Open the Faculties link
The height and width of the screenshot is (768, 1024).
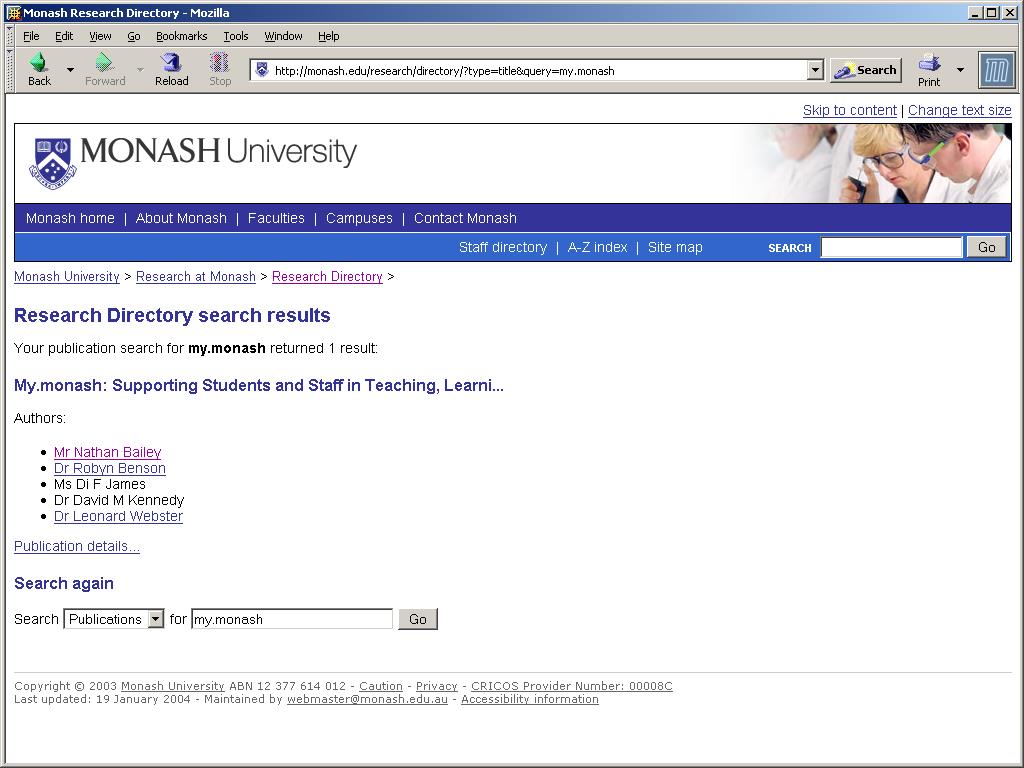point(276,218)
